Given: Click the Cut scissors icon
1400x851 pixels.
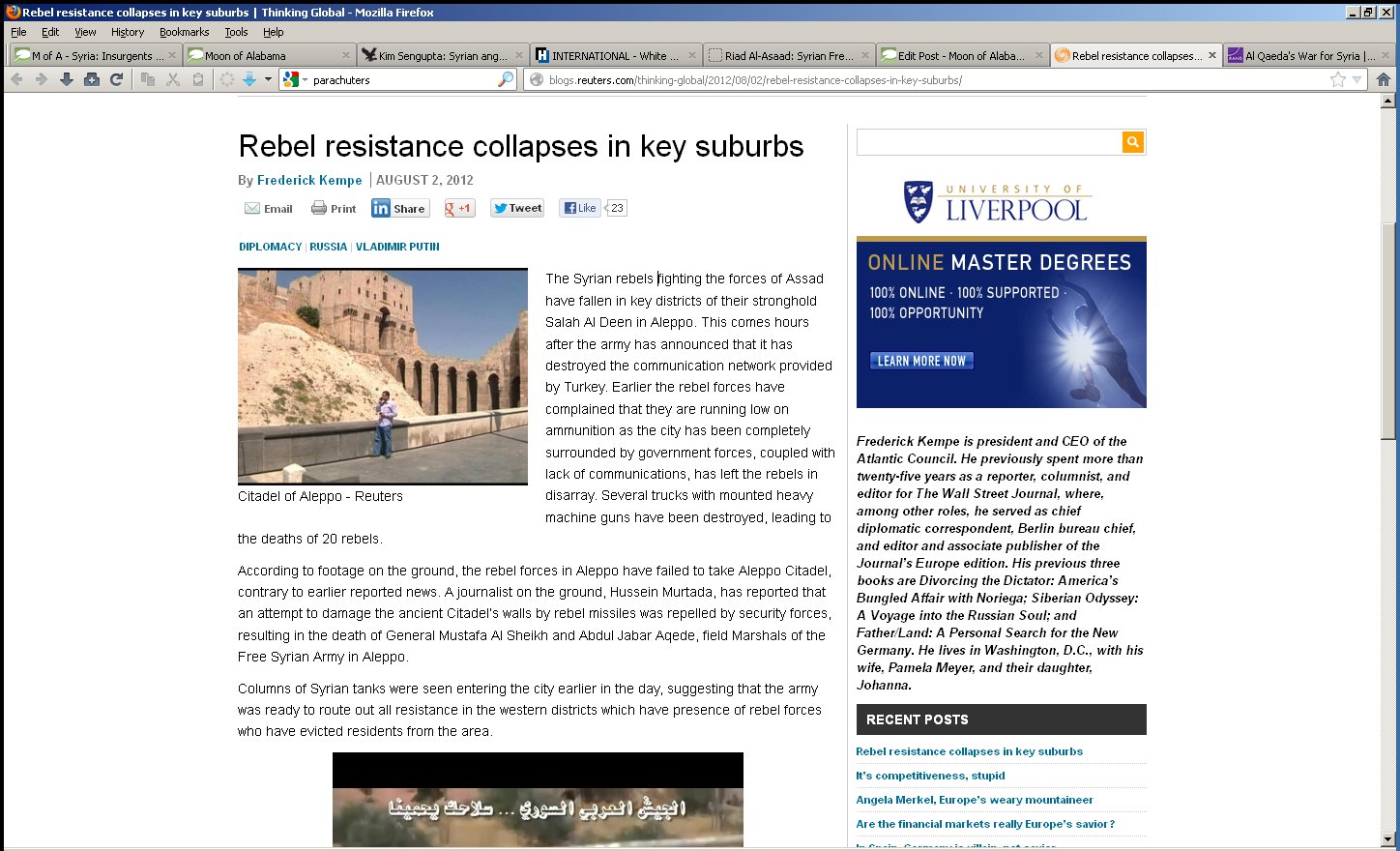Looking at the screenshot, I should (173, 79).
